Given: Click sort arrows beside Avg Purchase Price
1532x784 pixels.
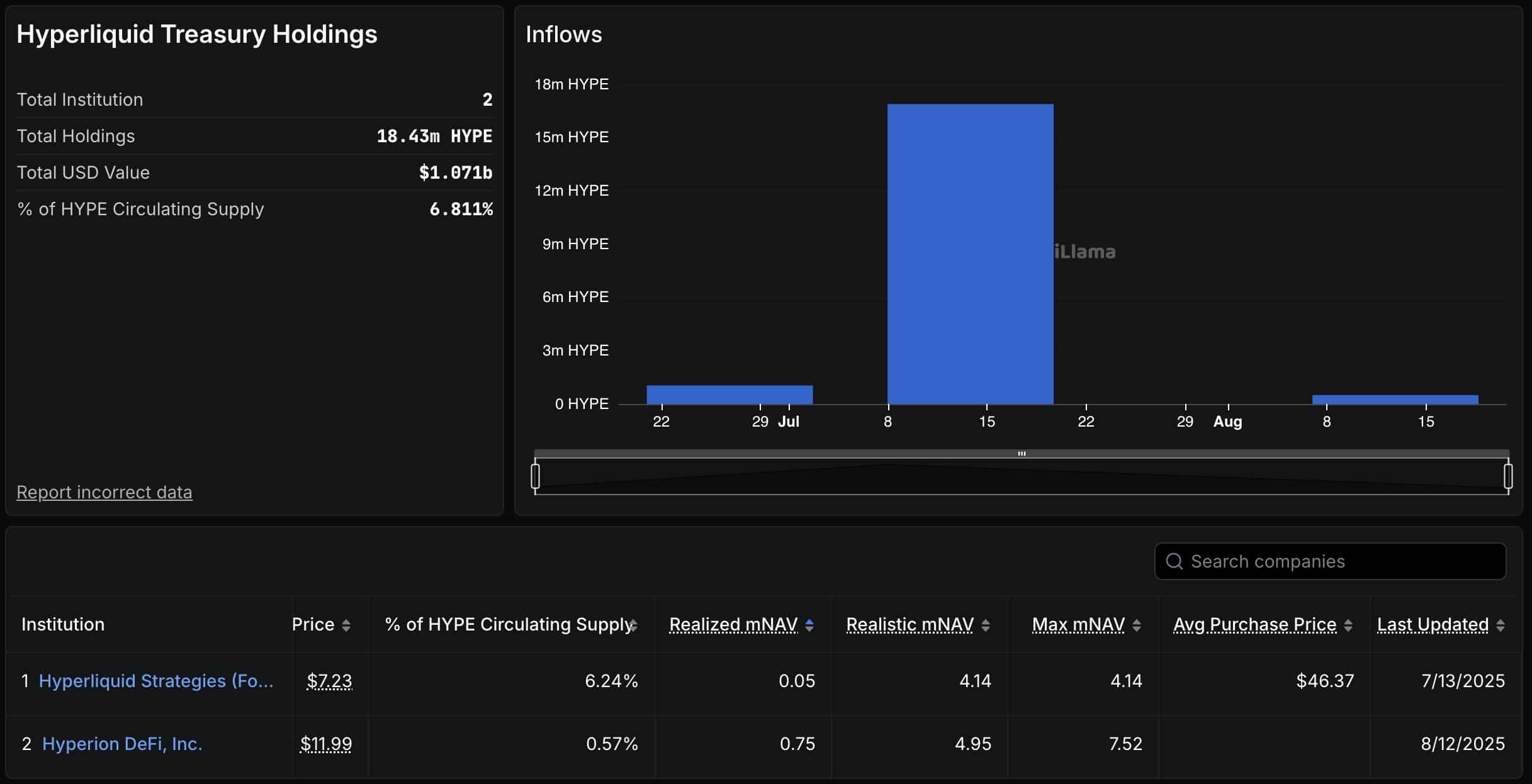Looking at the screenshot, I should click(1348, 625).
